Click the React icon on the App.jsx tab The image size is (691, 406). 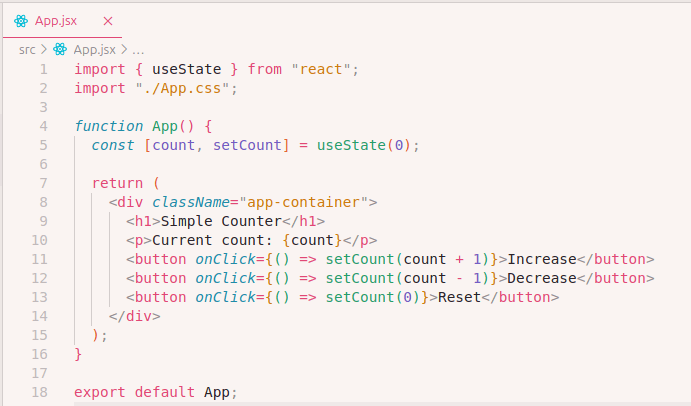[x=21, y=20]
